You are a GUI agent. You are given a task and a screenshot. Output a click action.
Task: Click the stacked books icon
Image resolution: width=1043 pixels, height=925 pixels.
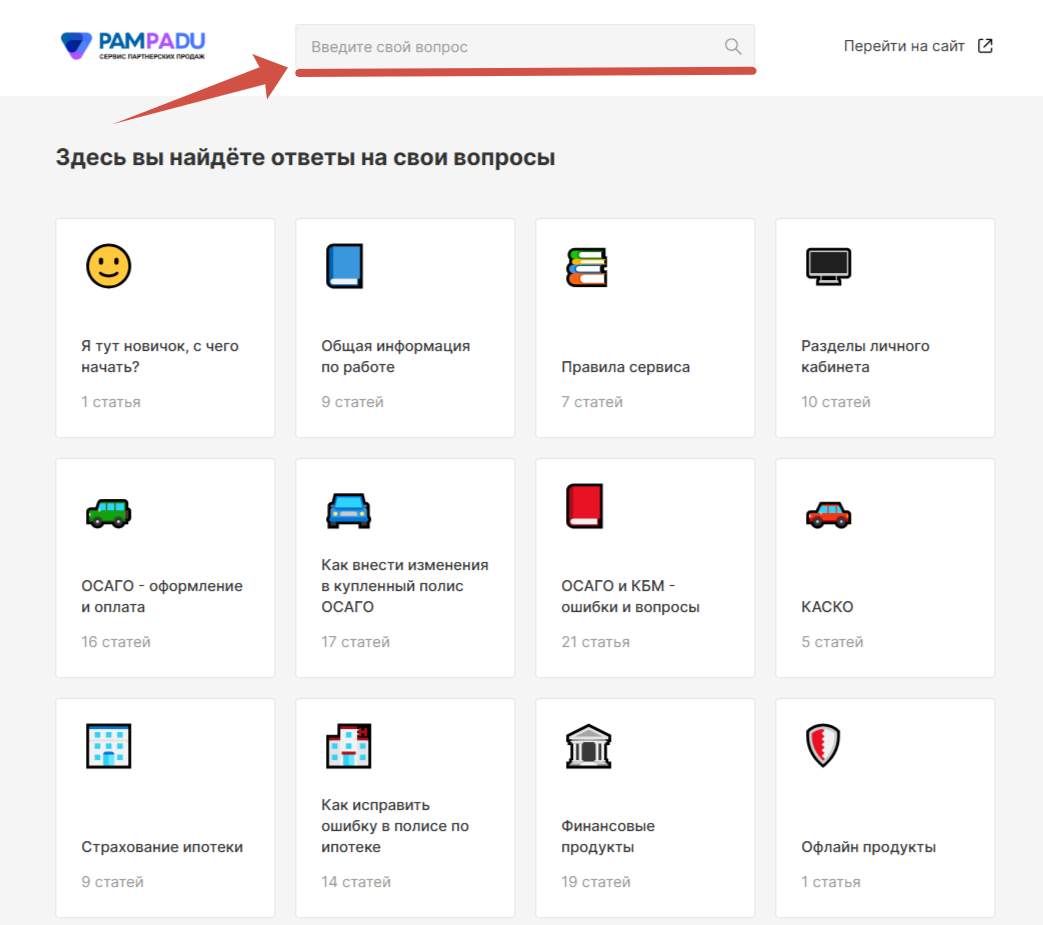587,267
